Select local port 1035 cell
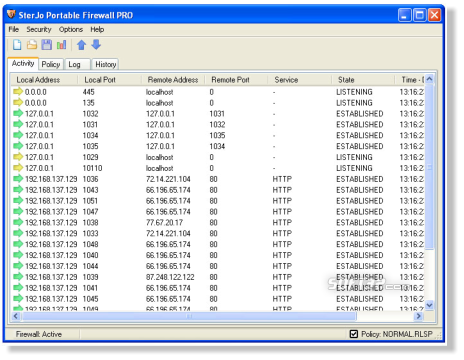Image resolution: width=464 pixels, height=360 pixels. (90, 146)
